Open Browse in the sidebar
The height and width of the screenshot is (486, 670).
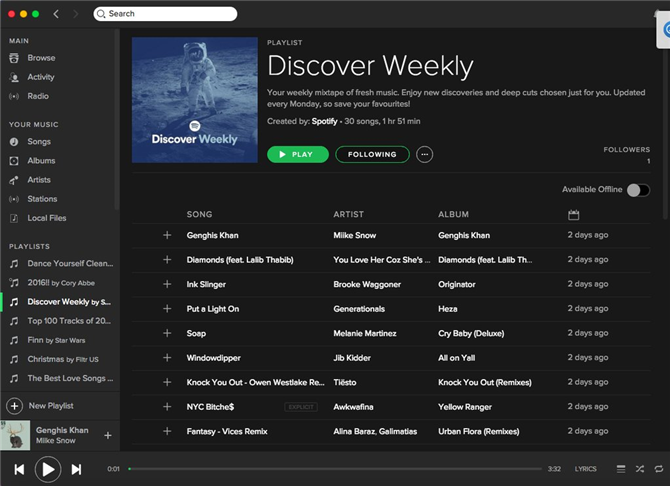click(x=41, y=58)
